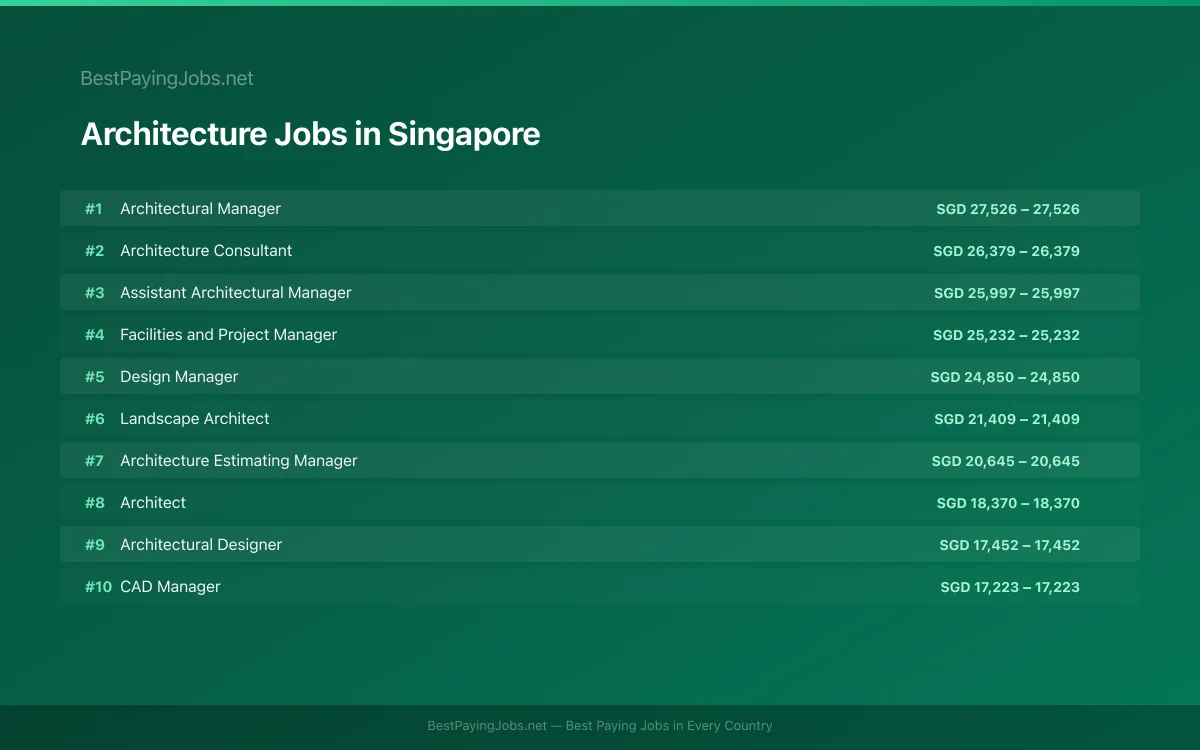Select salary SGD 25,997 – 25,997

(x=1007, y=293)
